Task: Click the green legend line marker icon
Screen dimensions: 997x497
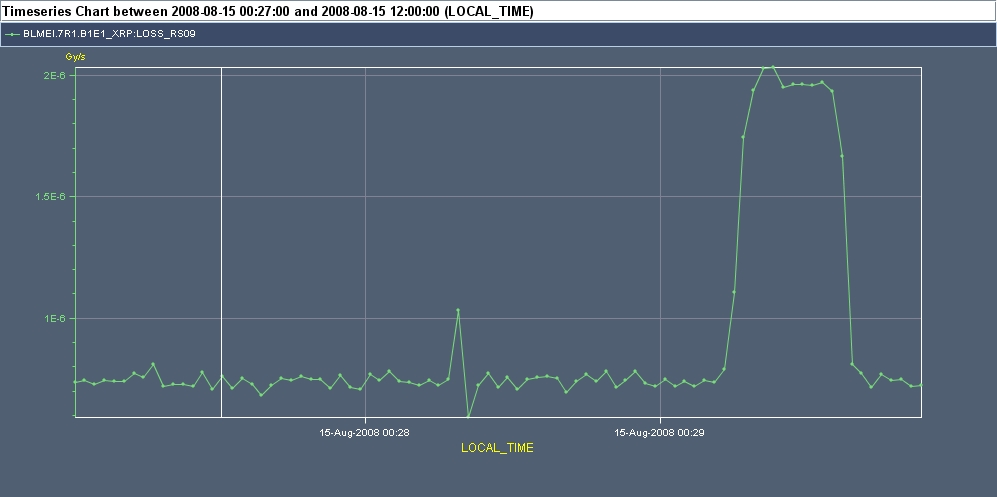Action: (12, 34)
